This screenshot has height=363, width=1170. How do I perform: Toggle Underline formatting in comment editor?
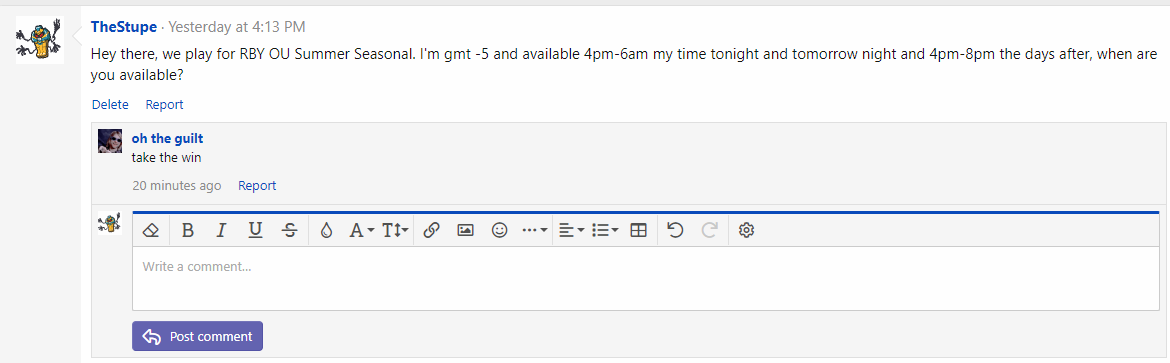click(x=255, y=231)
